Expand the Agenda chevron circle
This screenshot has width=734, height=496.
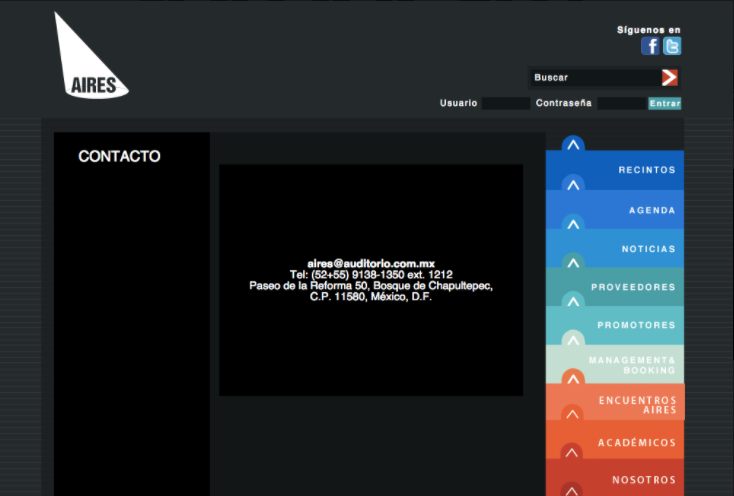pos(573,184)
